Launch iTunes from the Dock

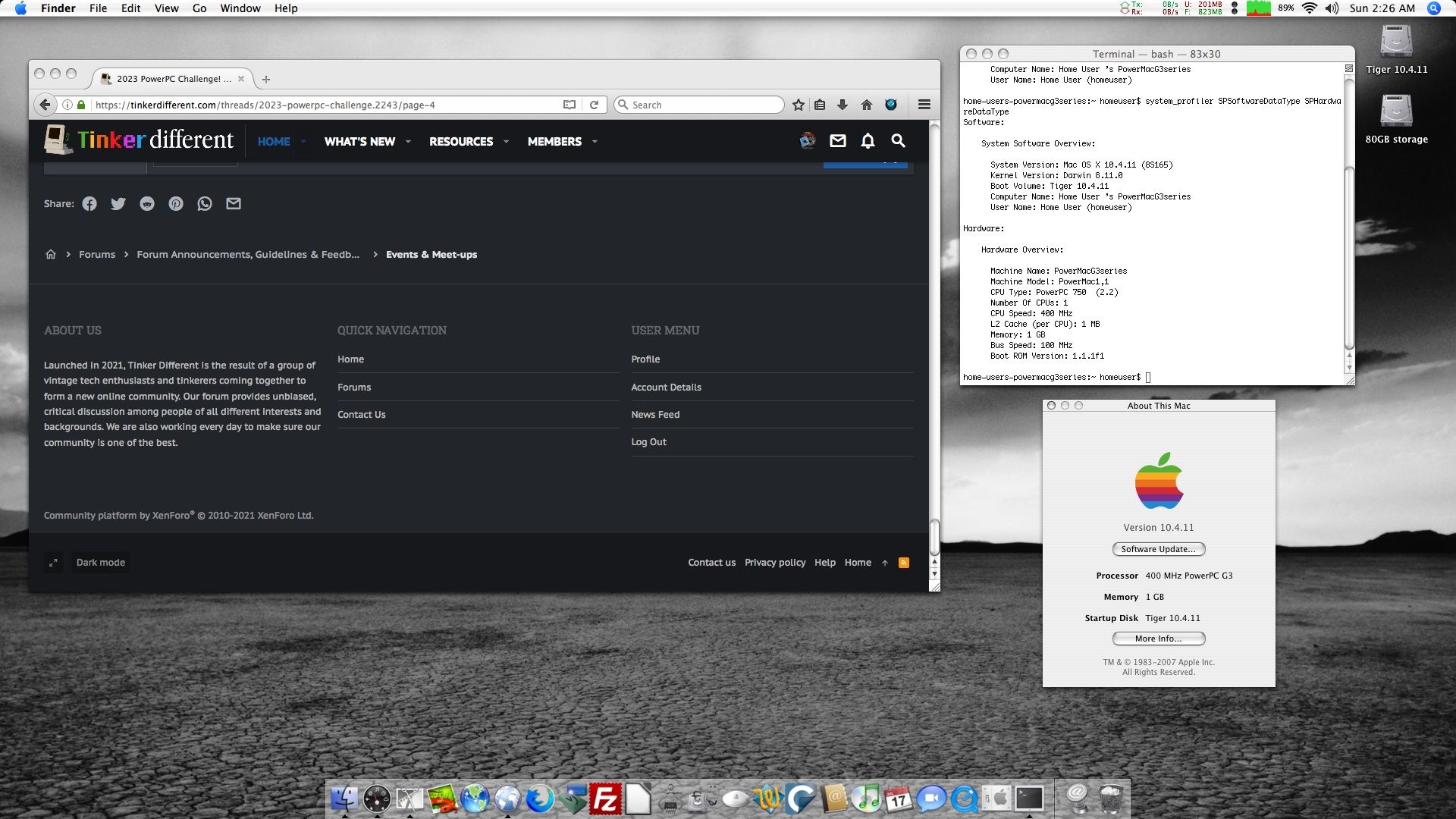866,799
